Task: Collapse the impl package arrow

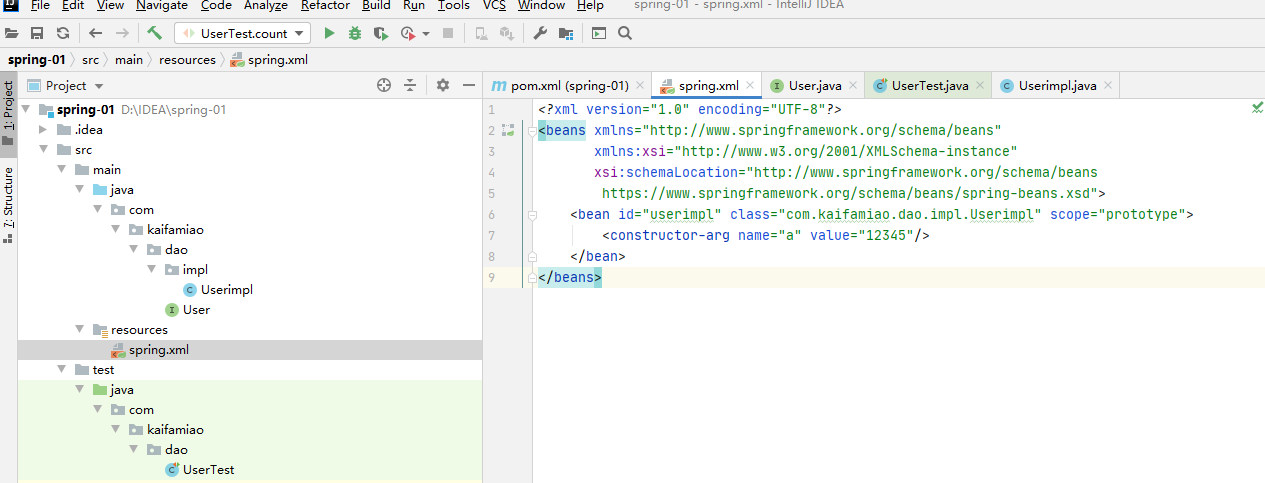Action: coord(151,269)
